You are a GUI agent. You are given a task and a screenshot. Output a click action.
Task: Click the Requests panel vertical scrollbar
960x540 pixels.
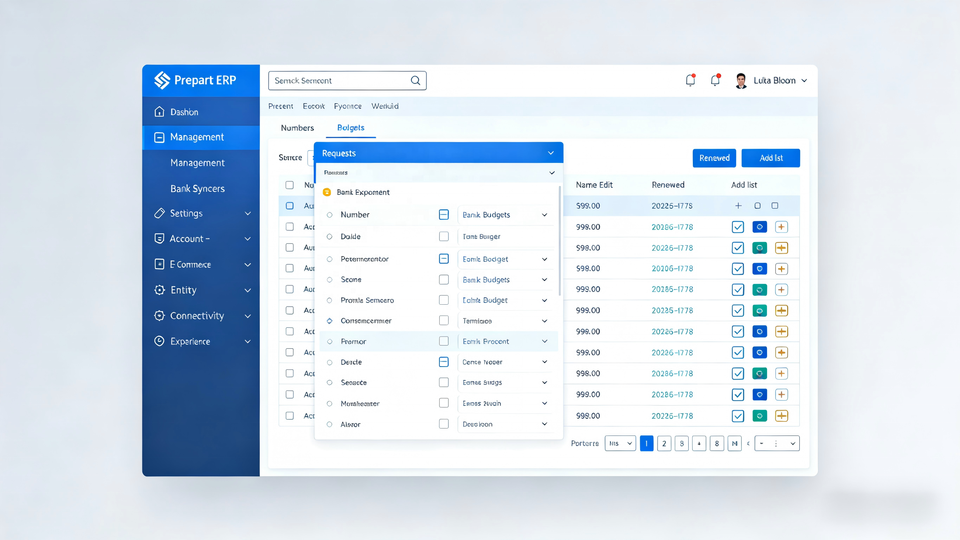560,242
